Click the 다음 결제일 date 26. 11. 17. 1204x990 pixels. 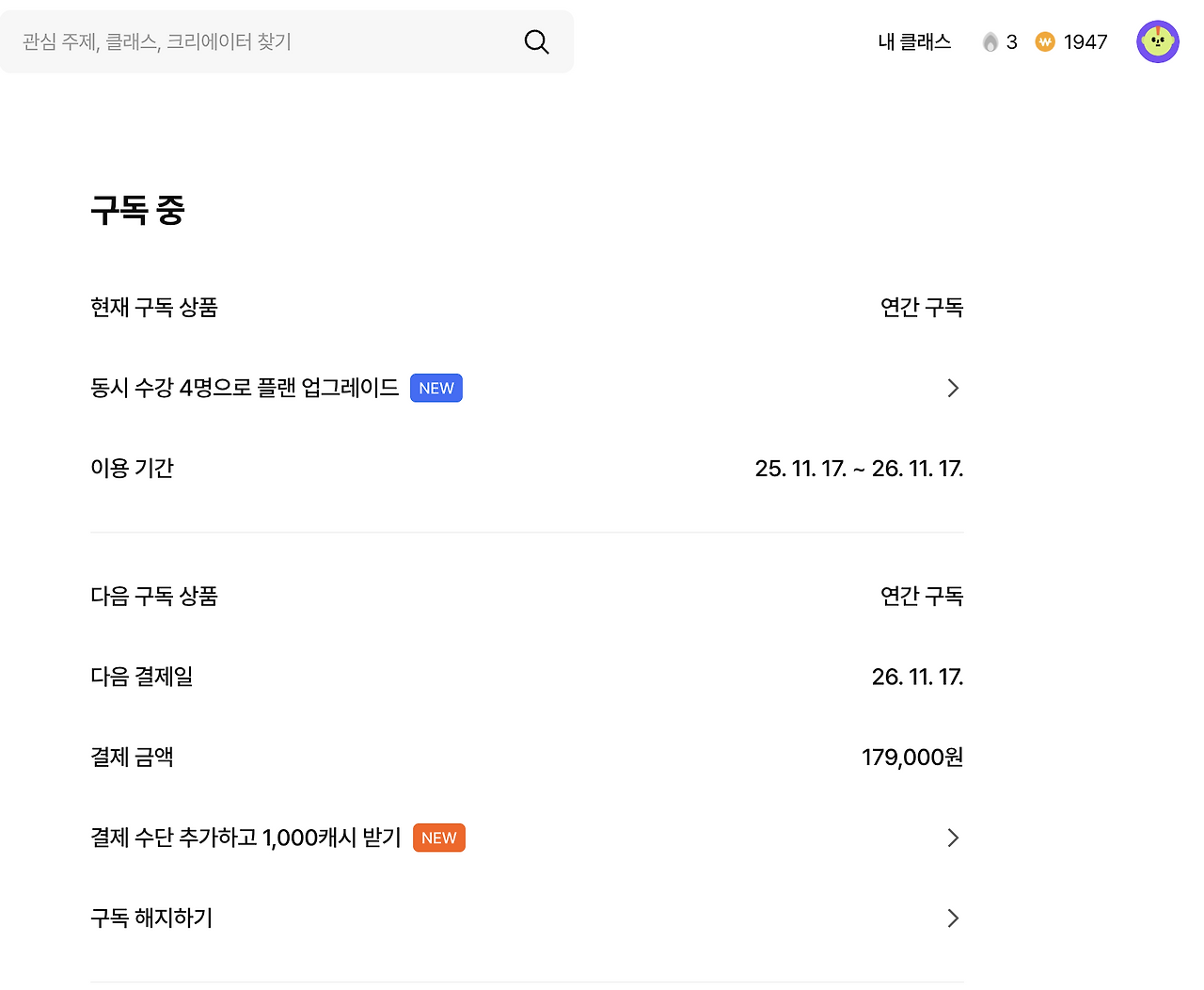(x=917, y=678)
